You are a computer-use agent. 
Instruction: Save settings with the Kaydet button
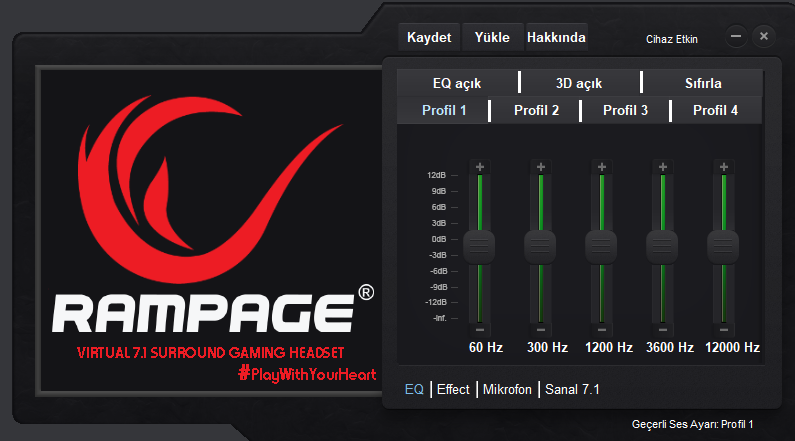[429, 37]
